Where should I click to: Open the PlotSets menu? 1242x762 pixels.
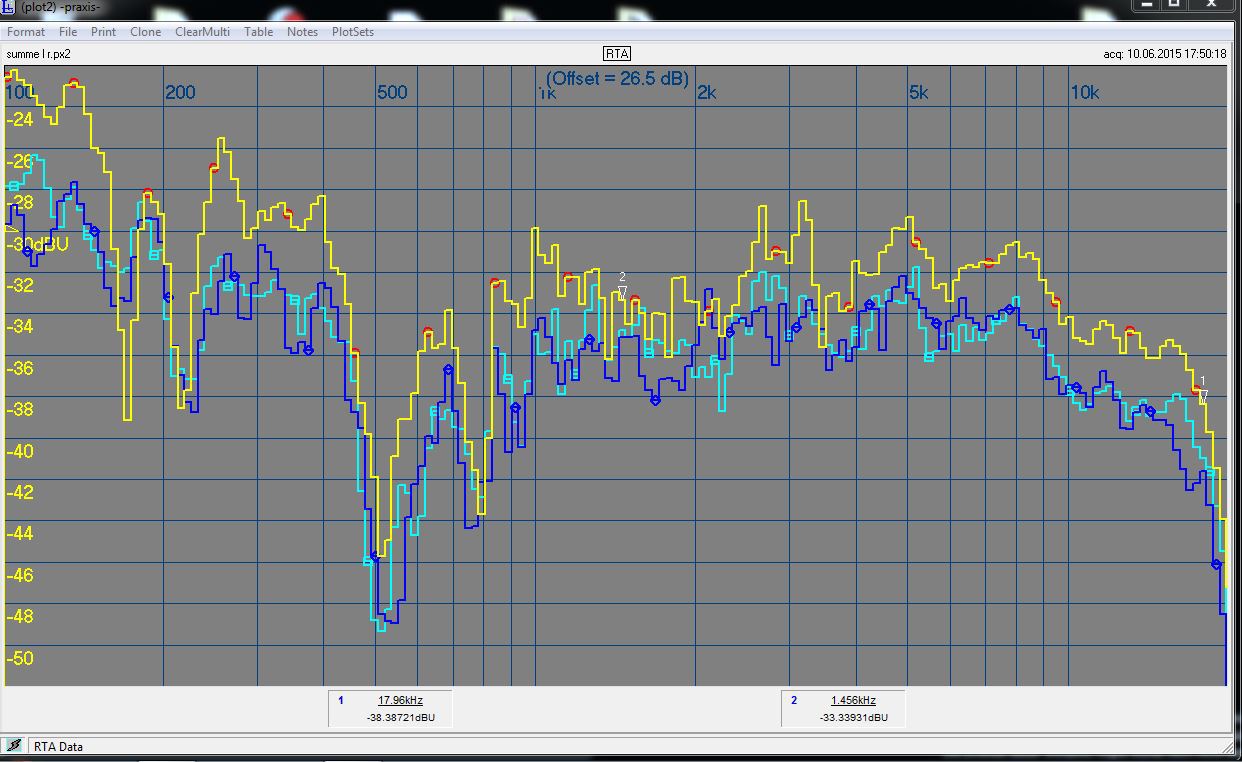353,32
